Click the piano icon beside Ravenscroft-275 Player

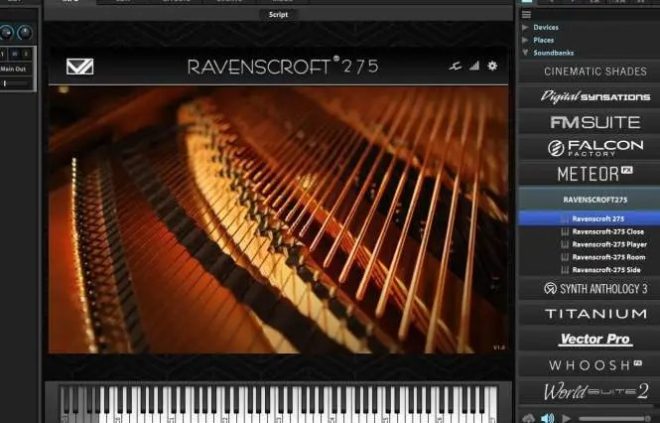tap(565, 245)
